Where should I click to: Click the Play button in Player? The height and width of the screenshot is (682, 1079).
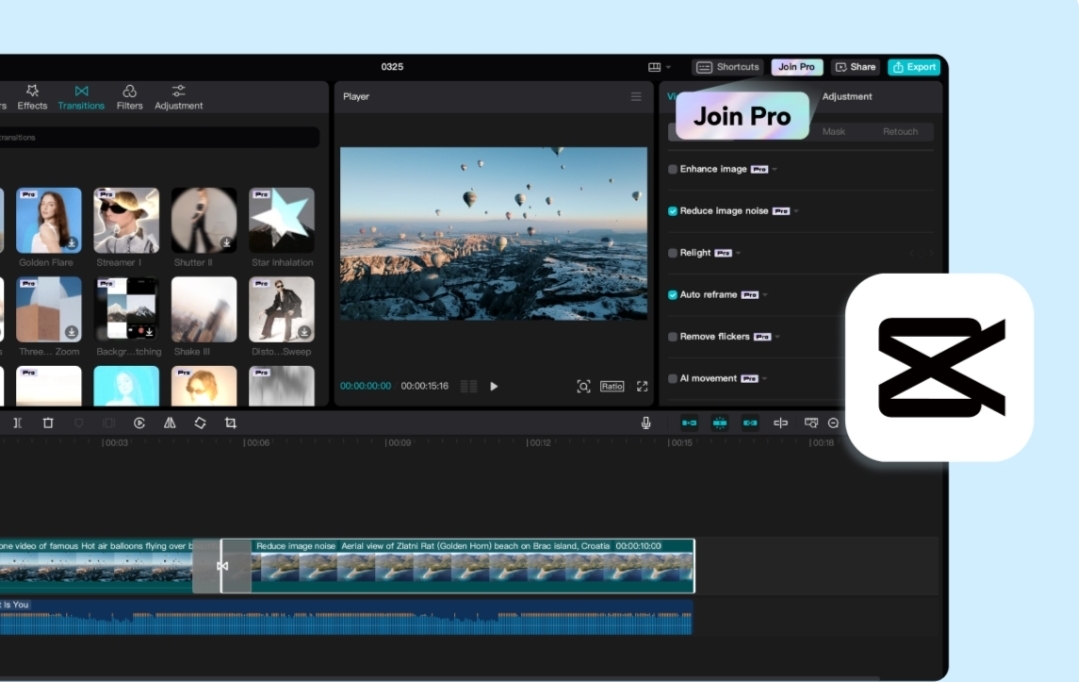click(493, 386)
